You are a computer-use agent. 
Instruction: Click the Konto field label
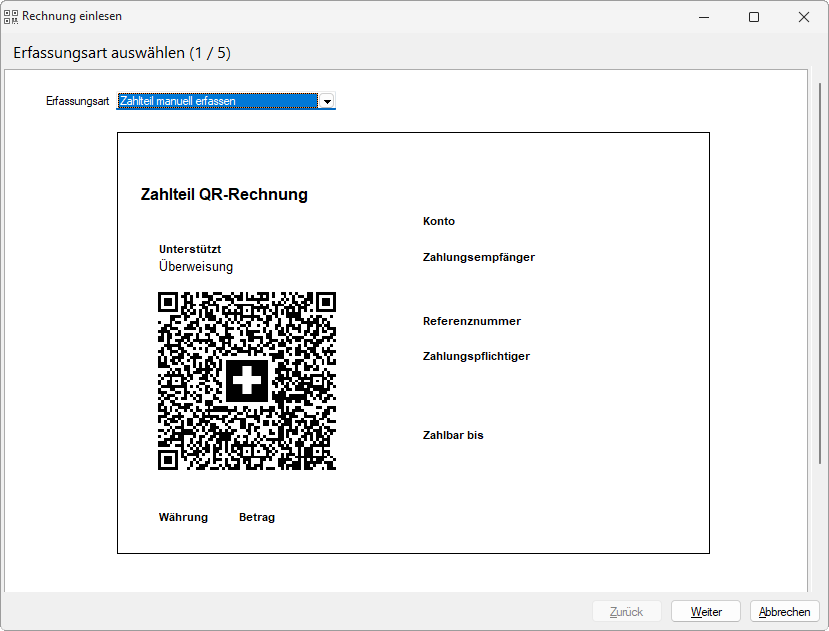pyautogui.click(x=439, y=222)
